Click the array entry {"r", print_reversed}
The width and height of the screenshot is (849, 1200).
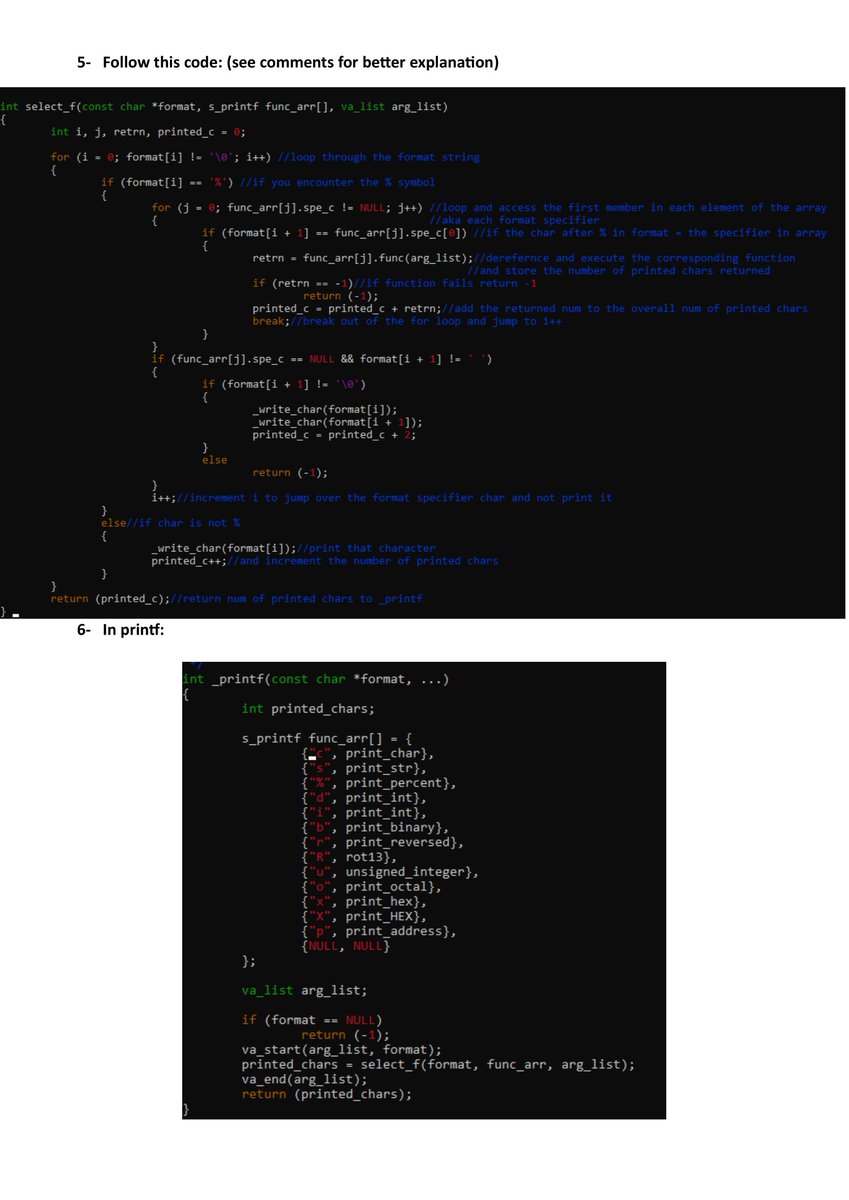384,843
